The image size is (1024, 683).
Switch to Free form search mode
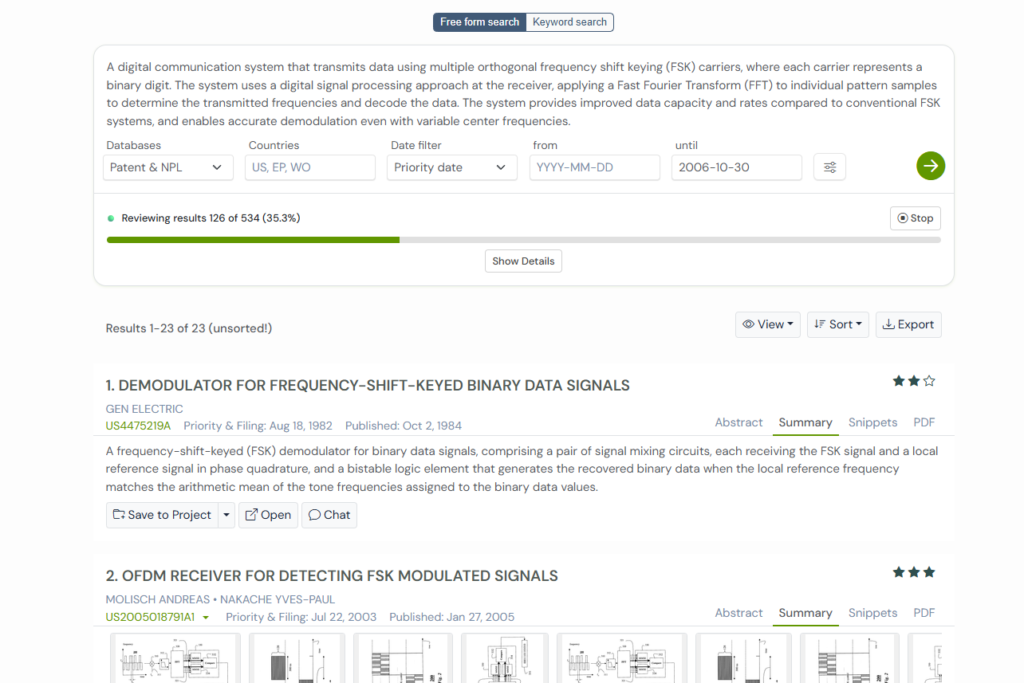coord(479,22)
